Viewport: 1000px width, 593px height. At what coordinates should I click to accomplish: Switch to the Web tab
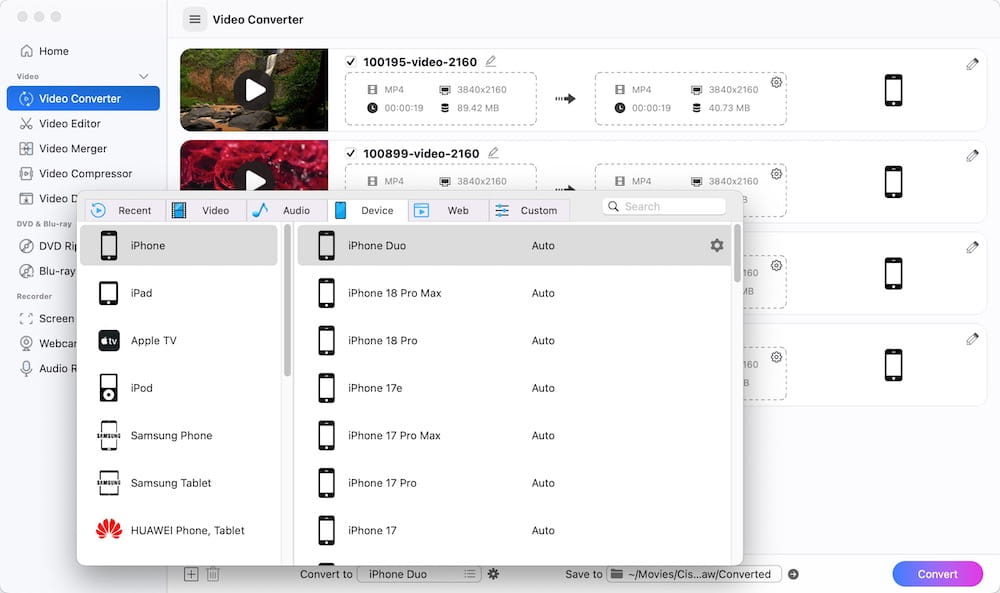pos(448,210)
